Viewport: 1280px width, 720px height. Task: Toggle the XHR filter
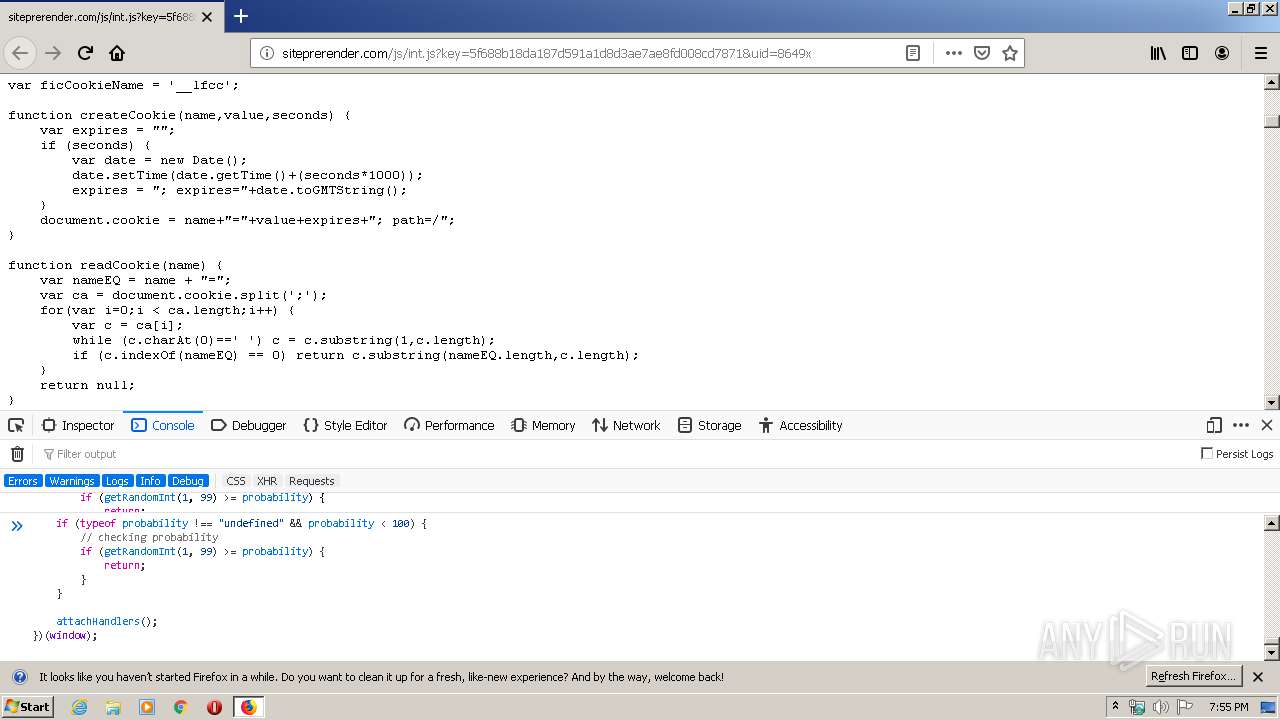pyautogui.click(x=267, y=481)
